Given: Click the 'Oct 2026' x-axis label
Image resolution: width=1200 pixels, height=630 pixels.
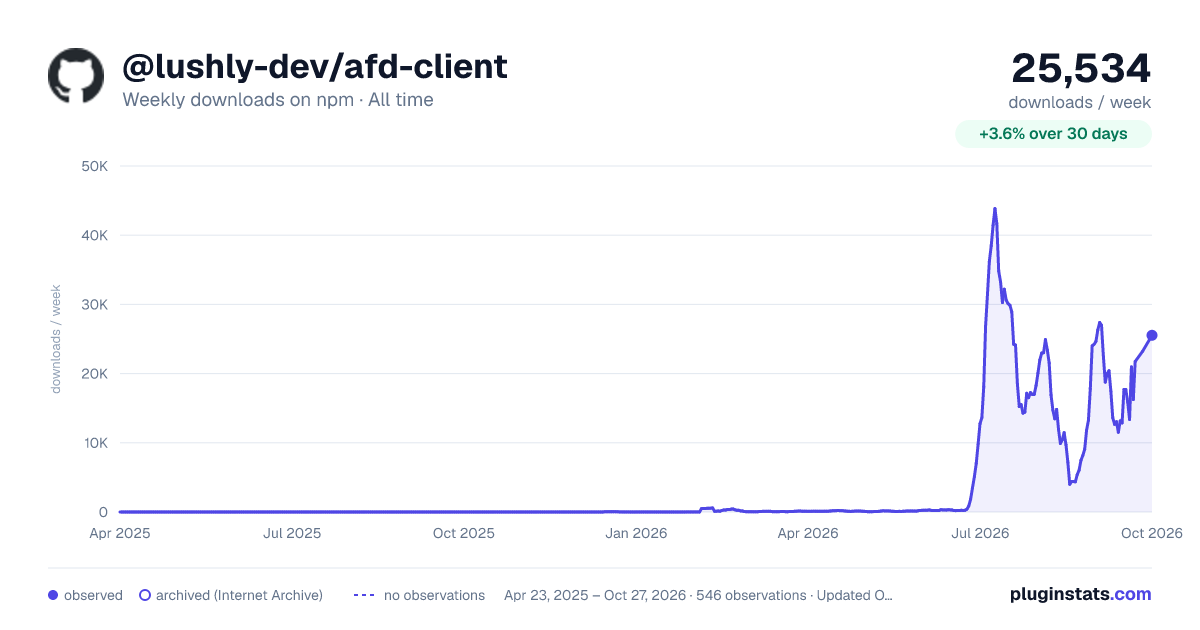Looking at the screenshot, I should point(1152,533).
